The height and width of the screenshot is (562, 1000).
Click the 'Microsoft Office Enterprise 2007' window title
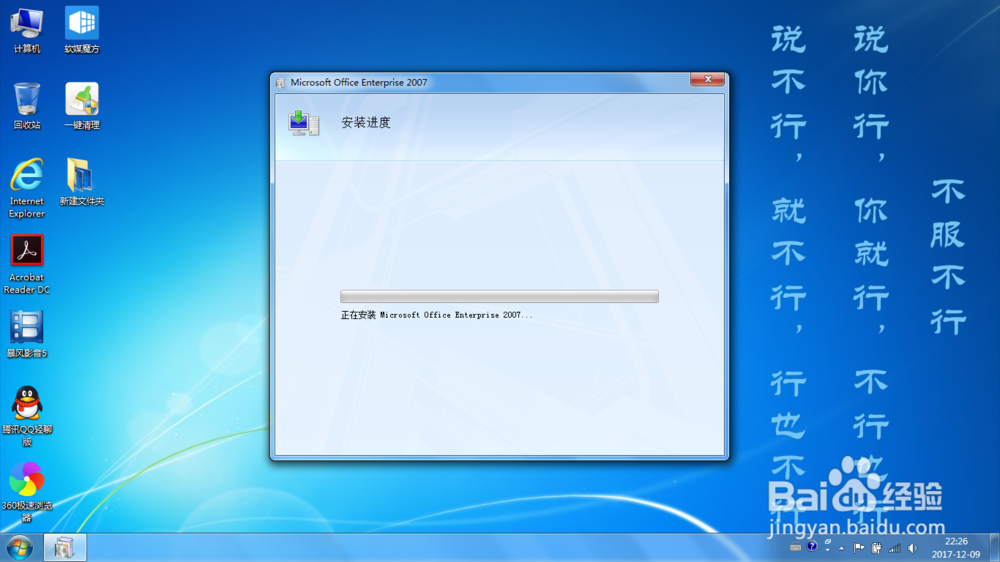click(x=358, y=82)
